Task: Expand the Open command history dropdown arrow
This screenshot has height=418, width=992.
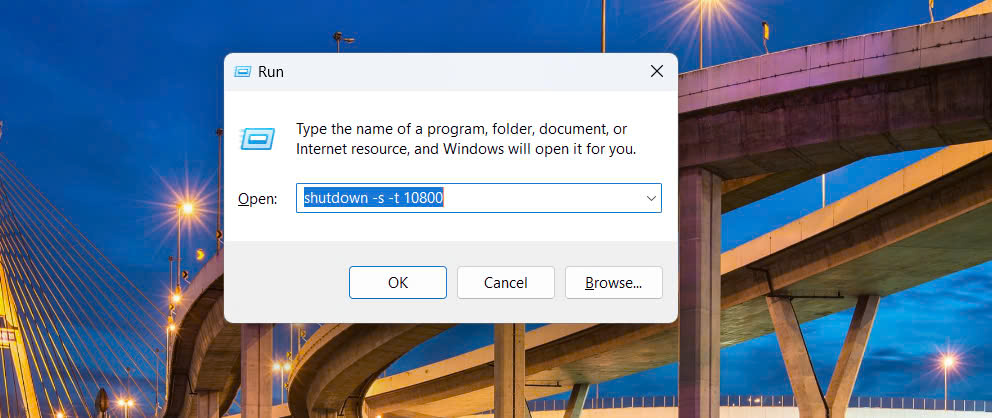Action: (x=651, y=198)
